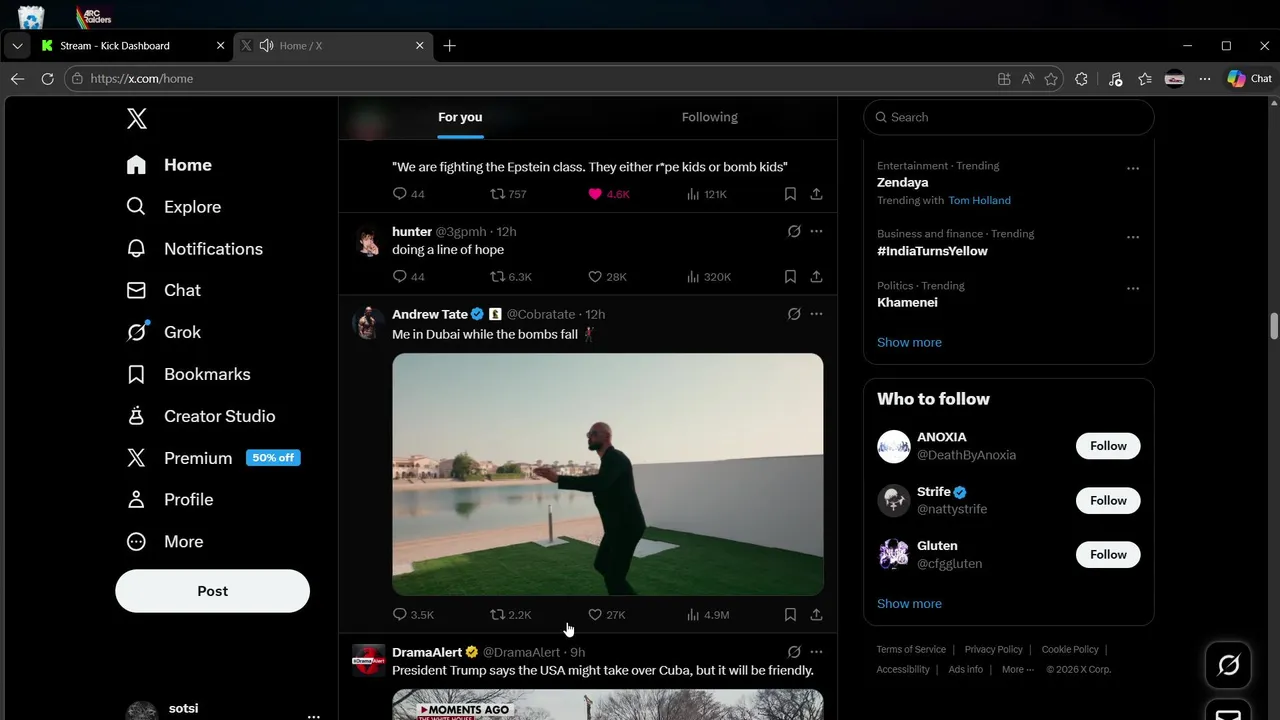Unlike the post with 4.6K likes
This screenshot has width=1280, height=720.
[608, 194]
